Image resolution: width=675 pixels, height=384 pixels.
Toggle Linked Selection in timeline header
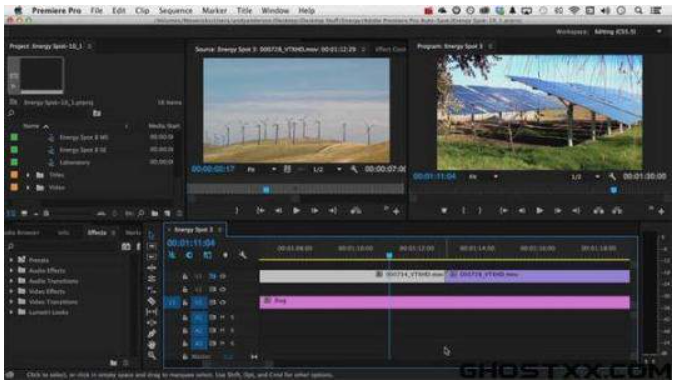207,255
